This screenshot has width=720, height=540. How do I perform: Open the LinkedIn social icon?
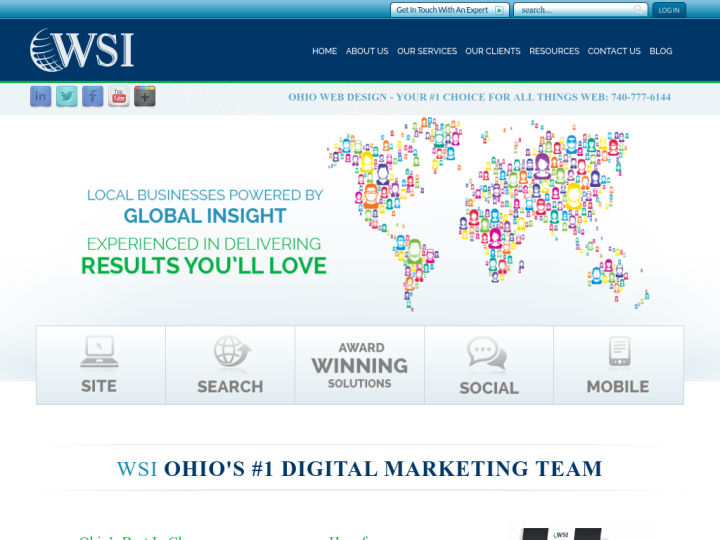coord(41,97)
